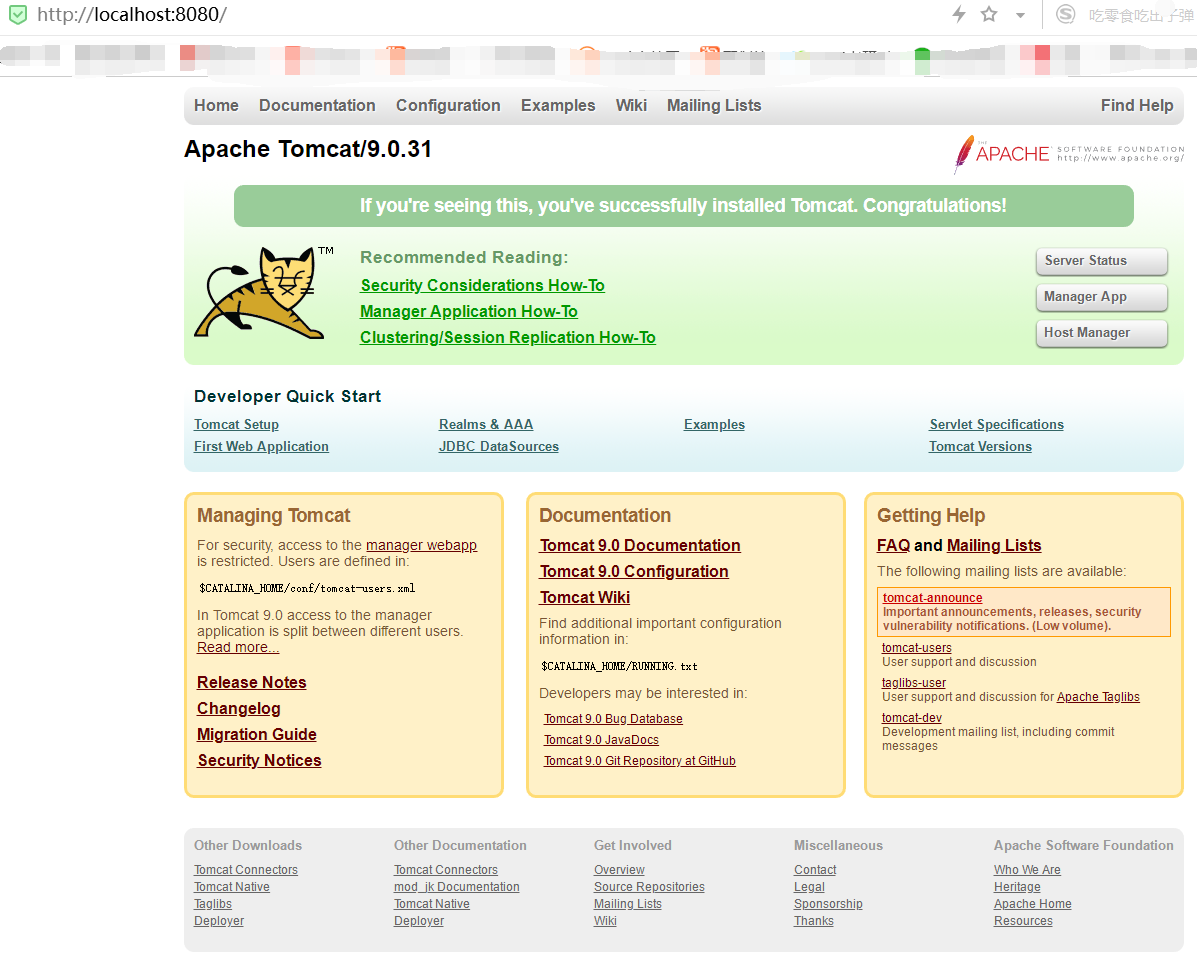Open Tomcat 9.0 Bug Database link
The height and width of the screenshot is (955, 1197).
tap(613, 719)
